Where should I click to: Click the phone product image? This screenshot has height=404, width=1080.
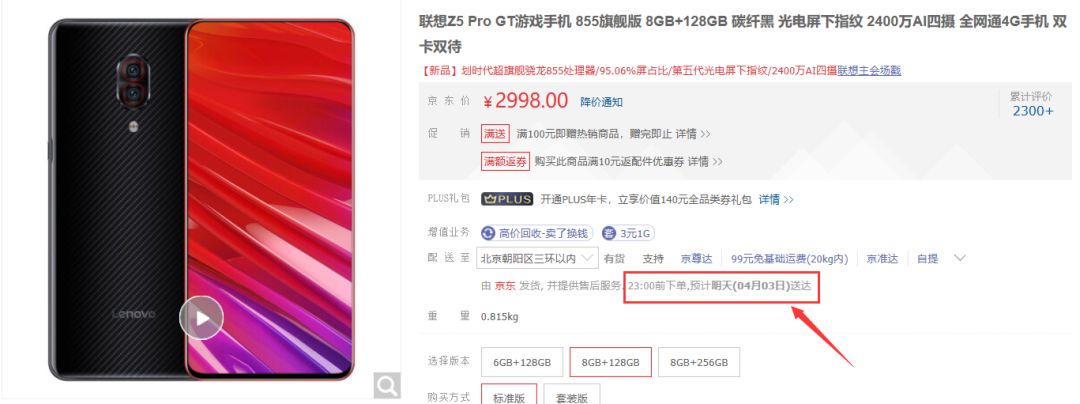pyautogui.click(x=201, y=200)
